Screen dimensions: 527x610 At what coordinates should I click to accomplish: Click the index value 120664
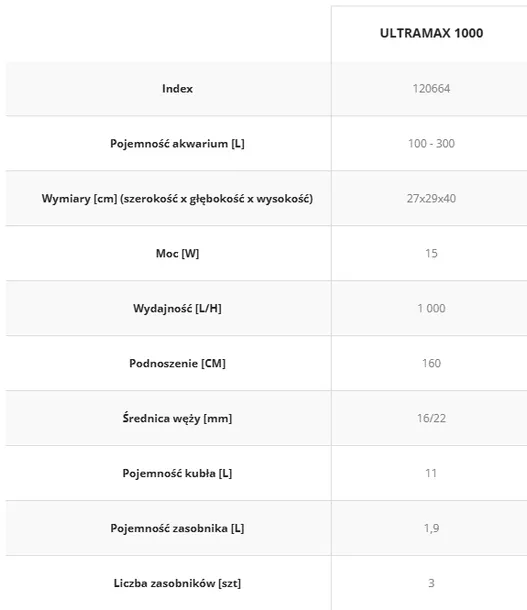431,89
